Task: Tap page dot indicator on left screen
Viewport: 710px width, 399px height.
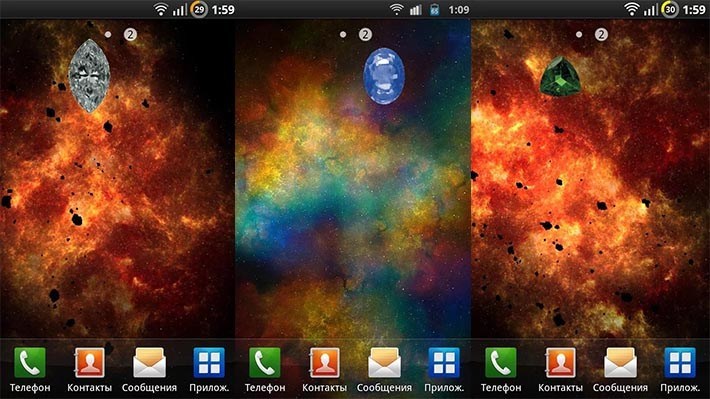Action: tap(108, 34)
